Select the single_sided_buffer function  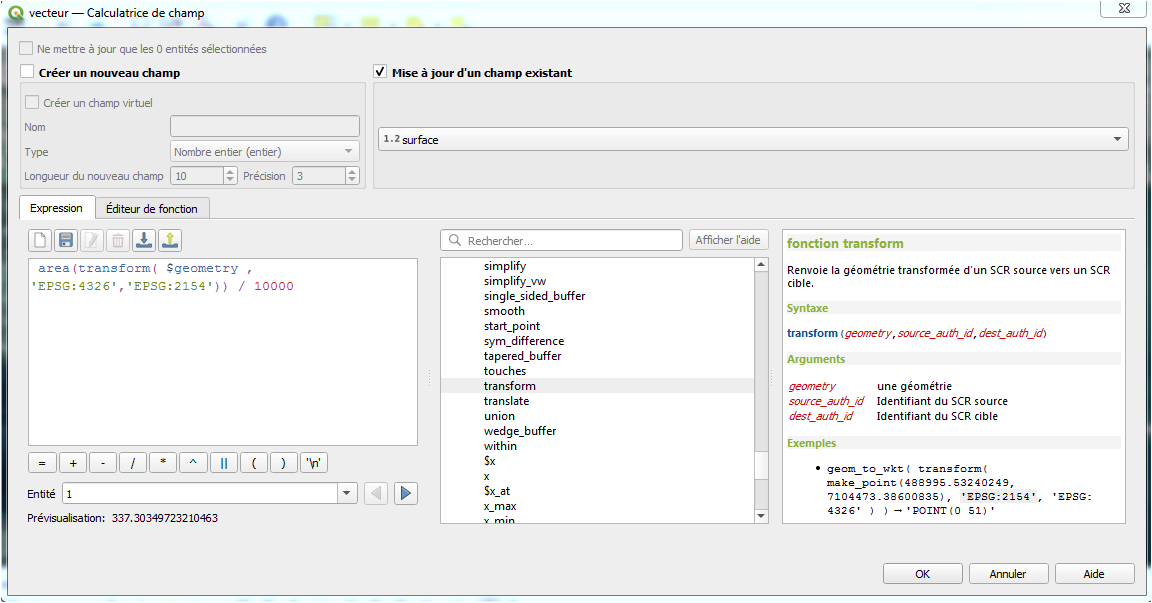(x=534, y=296)
